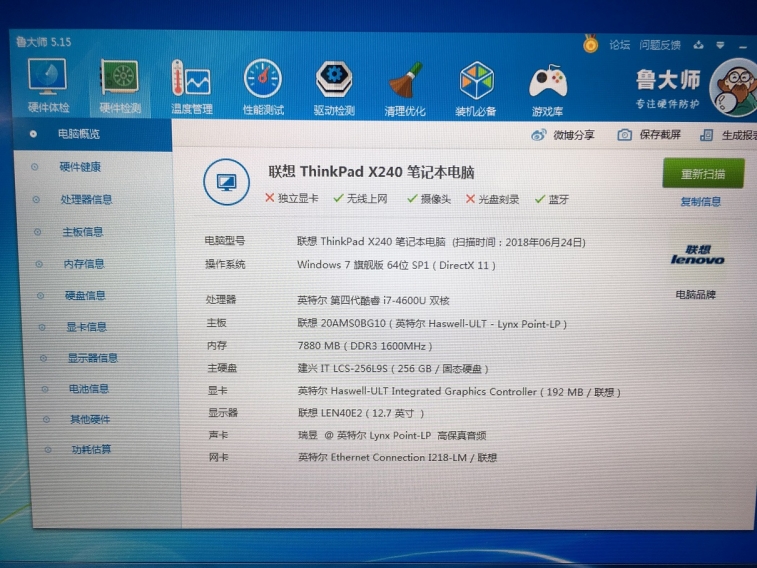Viewport: 757px width, 568px height.
Task: Click the 操作系统 row label
Action: point(225,264)
